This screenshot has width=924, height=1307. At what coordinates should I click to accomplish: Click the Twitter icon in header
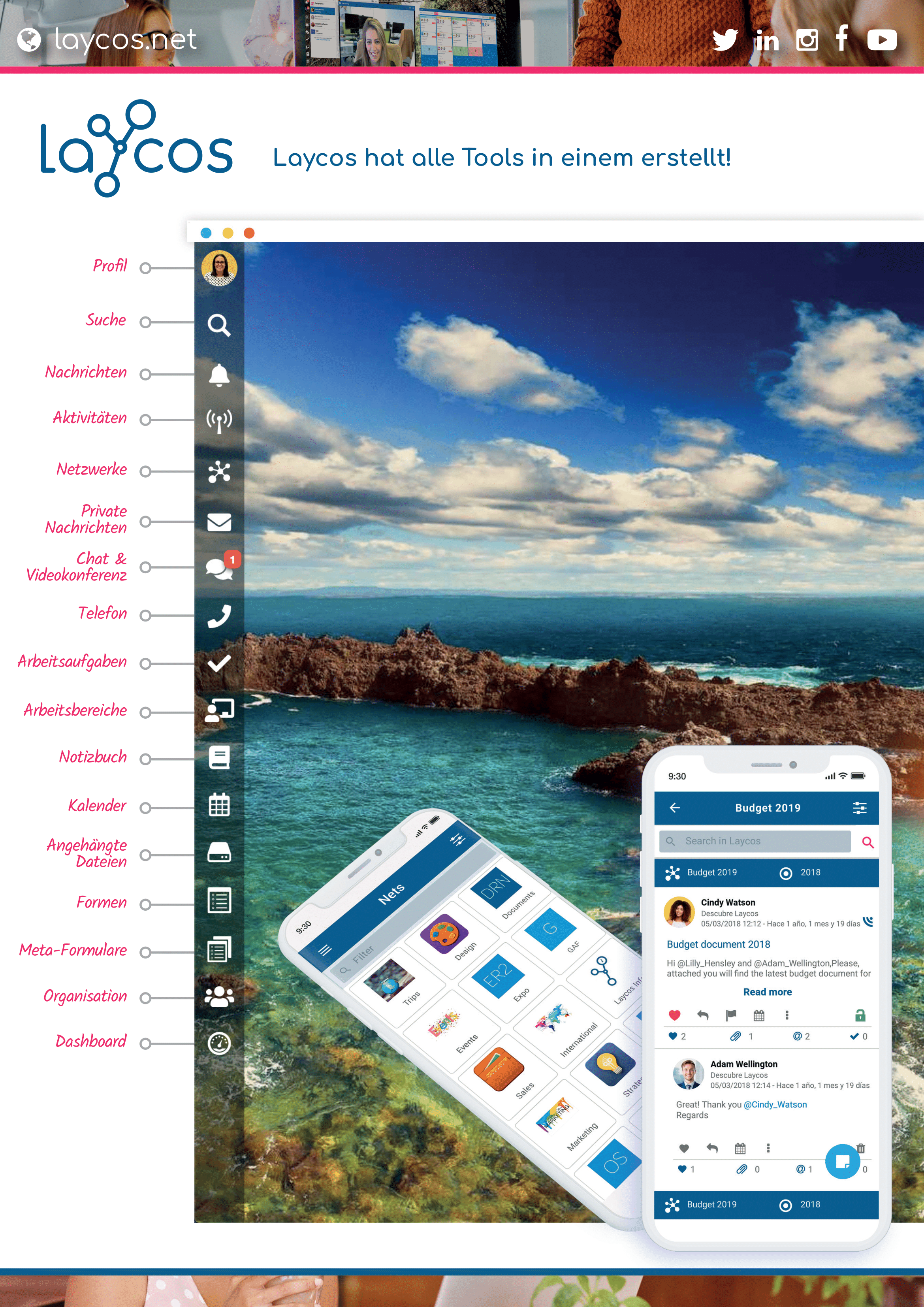click(725, 40)
